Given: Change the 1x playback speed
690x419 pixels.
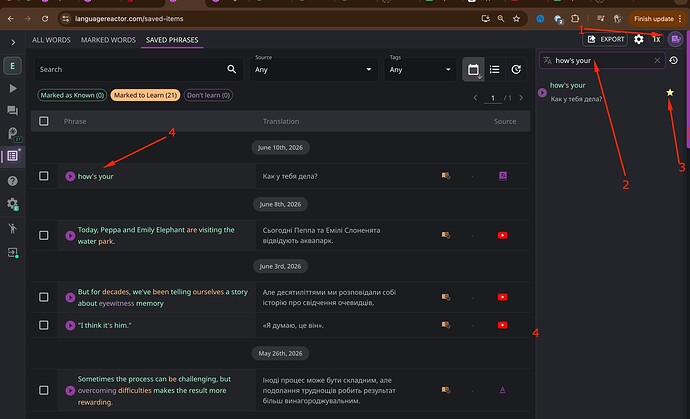Looking at the screenshot, I should (656, 39).
